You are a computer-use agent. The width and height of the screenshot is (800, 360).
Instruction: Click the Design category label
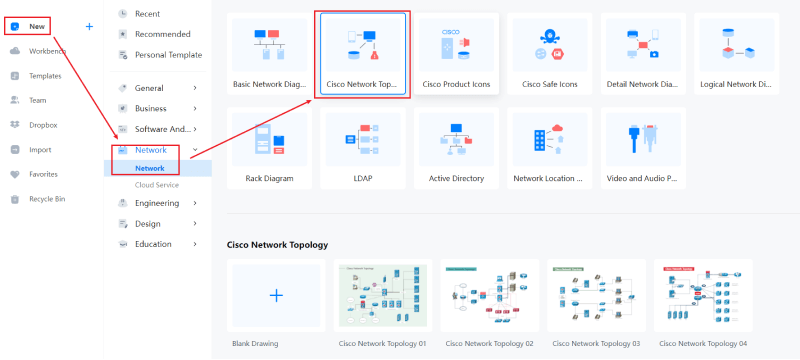tap(147, 224)
